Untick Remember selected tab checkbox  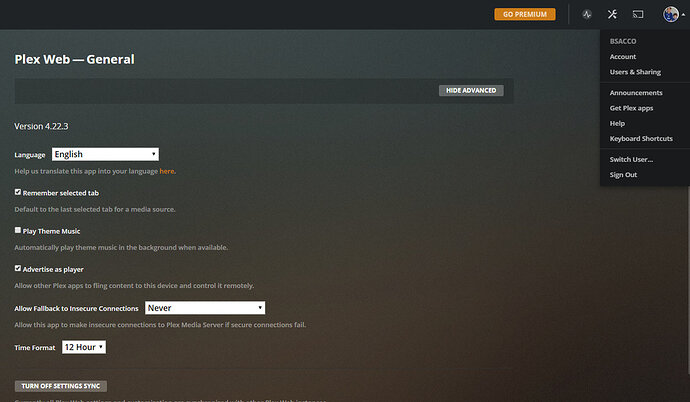18,192
